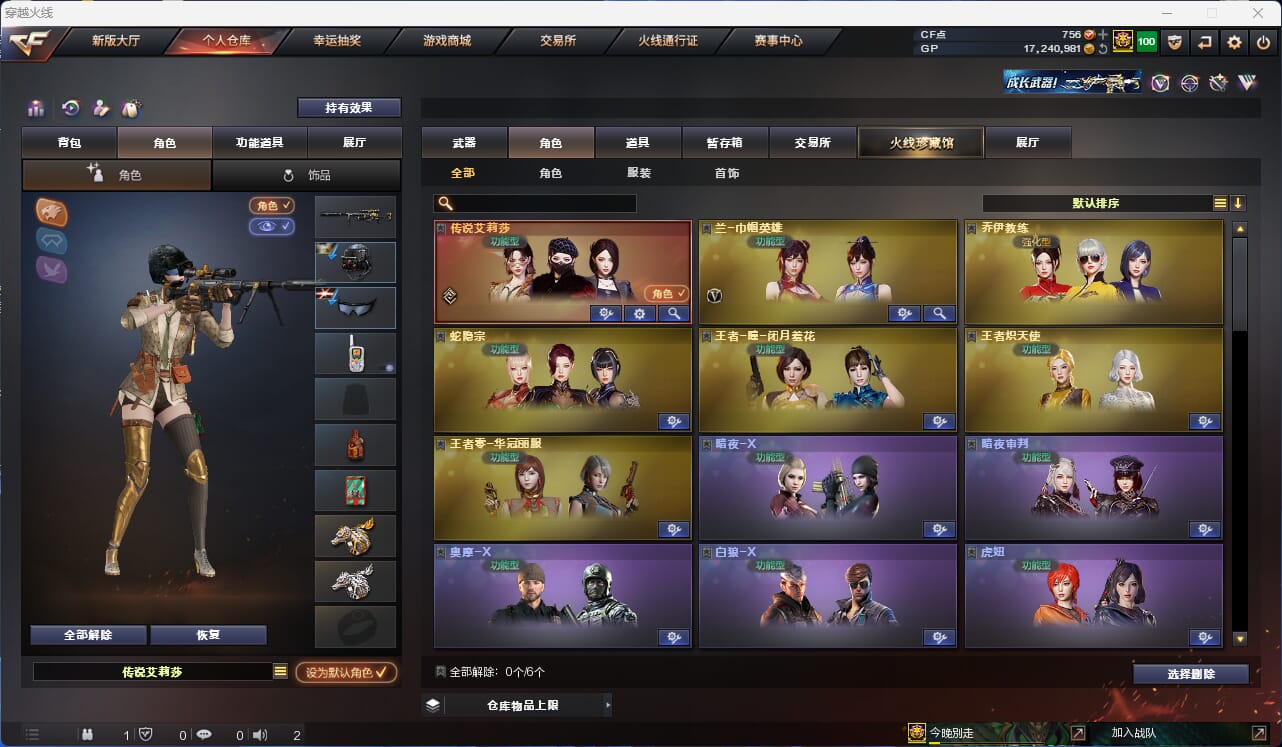Toggle bookmark mark on 王者炽天使 card
The width and height of the screenshot is (1282, 747).
click(x=972, y=337)
